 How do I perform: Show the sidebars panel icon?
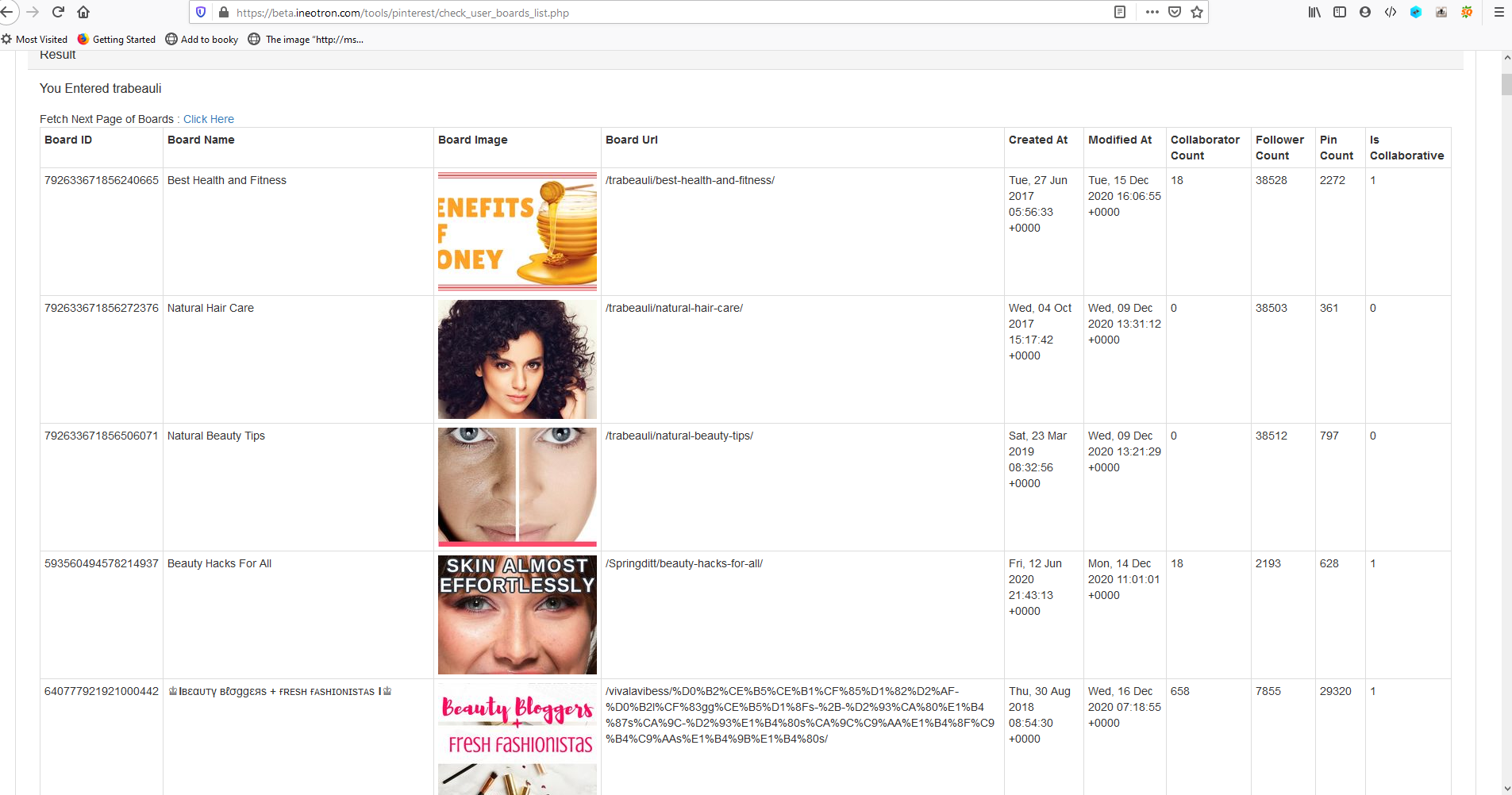(1340, 12)
